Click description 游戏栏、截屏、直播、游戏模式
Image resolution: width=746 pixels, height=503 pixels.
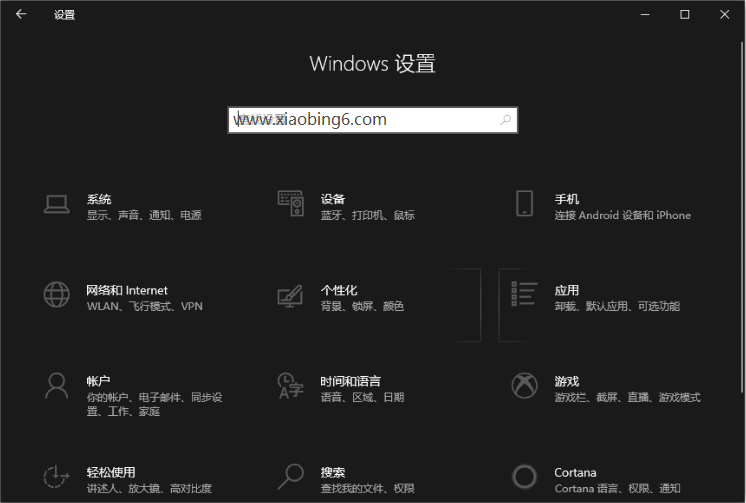coord(628,397)
